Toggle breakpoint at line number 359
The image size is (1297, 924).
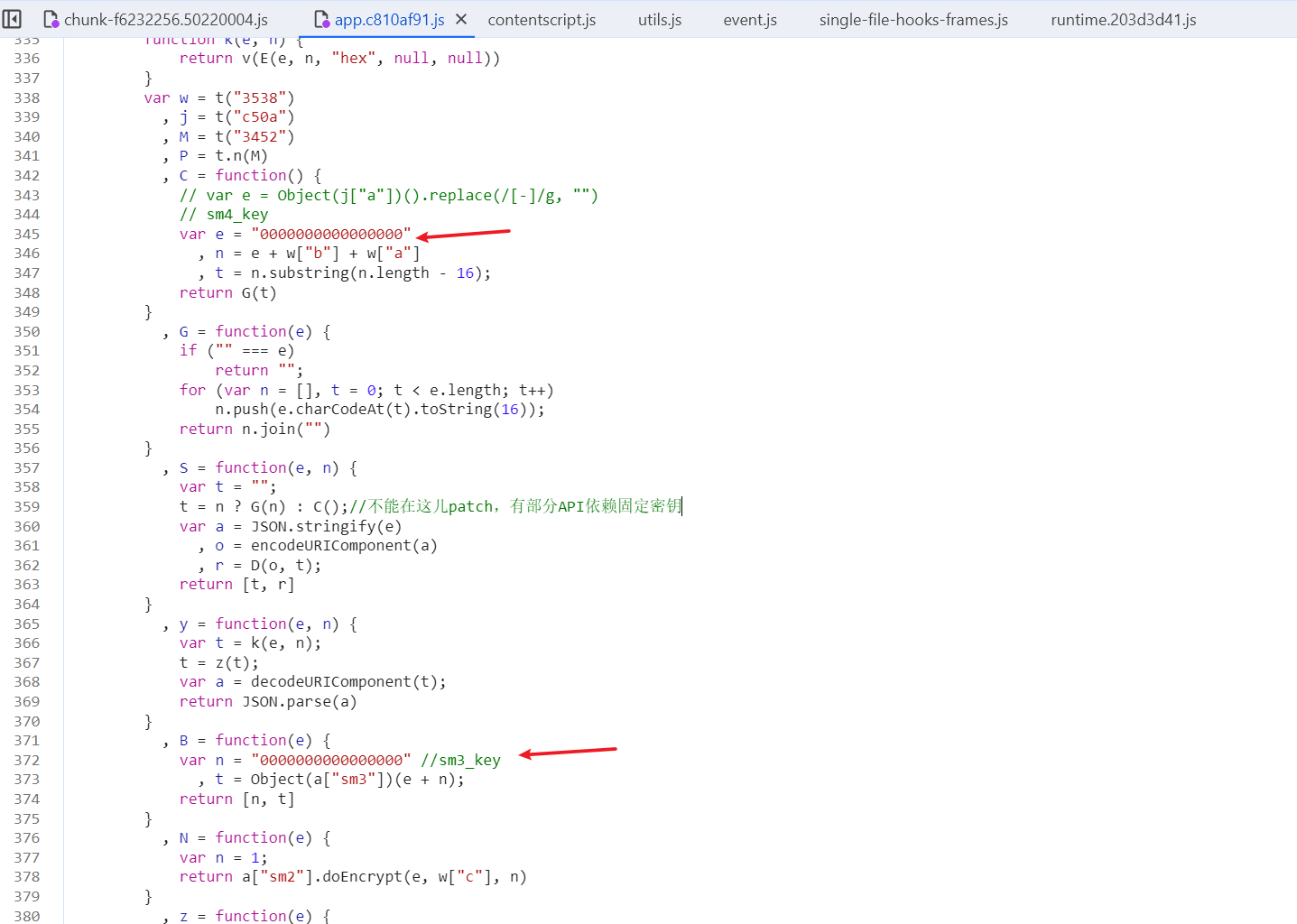click(x=27, y=507)
